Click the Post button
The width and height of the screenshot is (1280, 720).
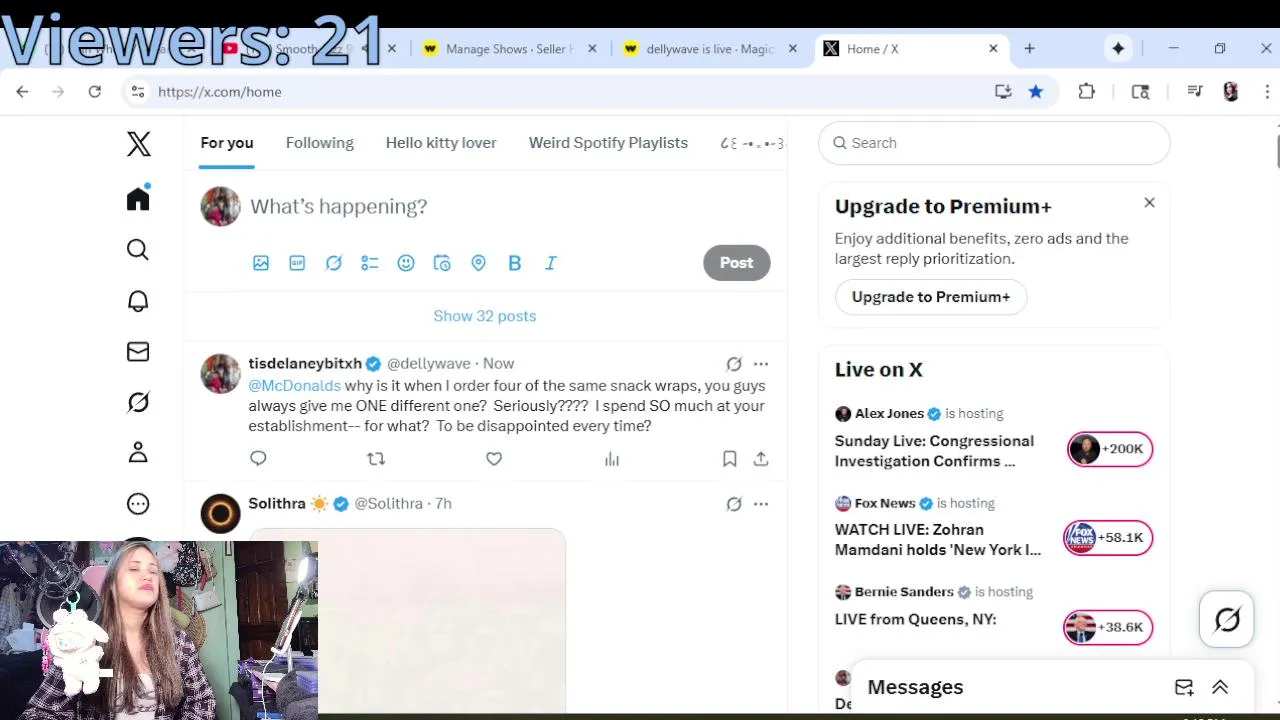(737, 263)
